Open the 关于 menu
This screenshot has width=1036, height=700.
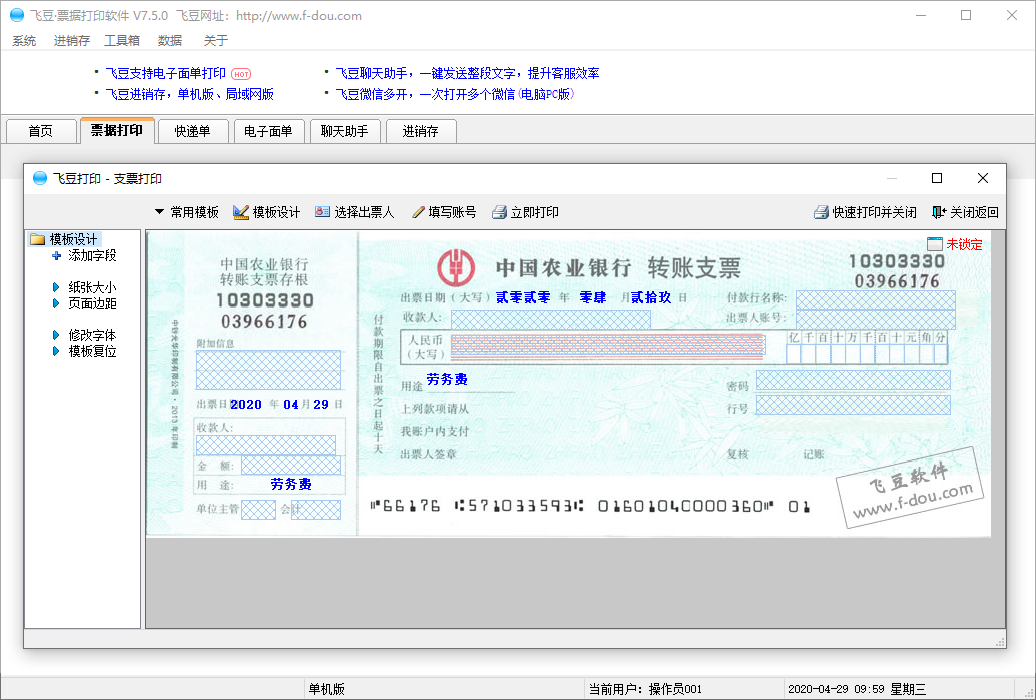tap(215, 41)
